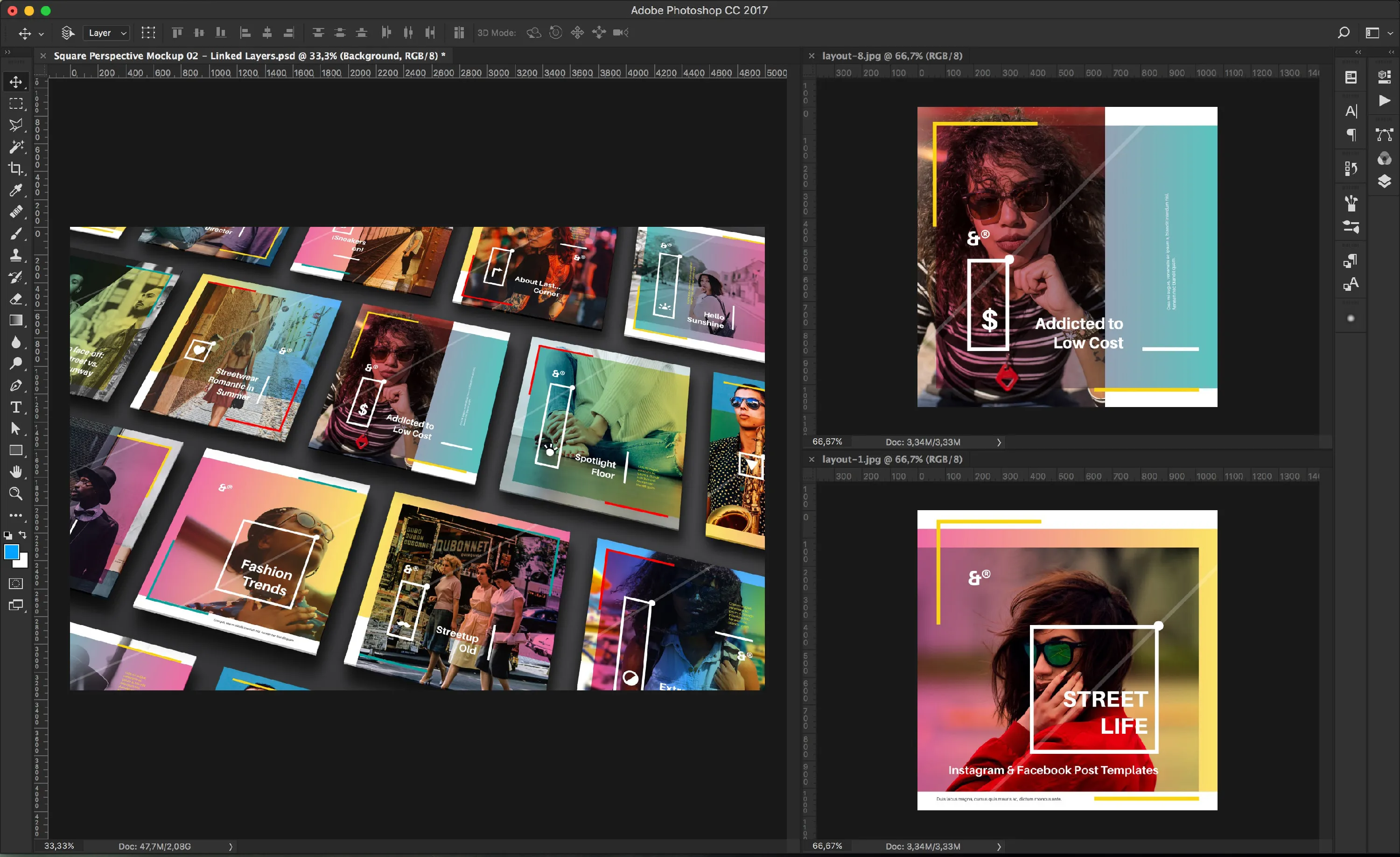Select the Pen tool
1400x857 pixels.
[15, 386]
